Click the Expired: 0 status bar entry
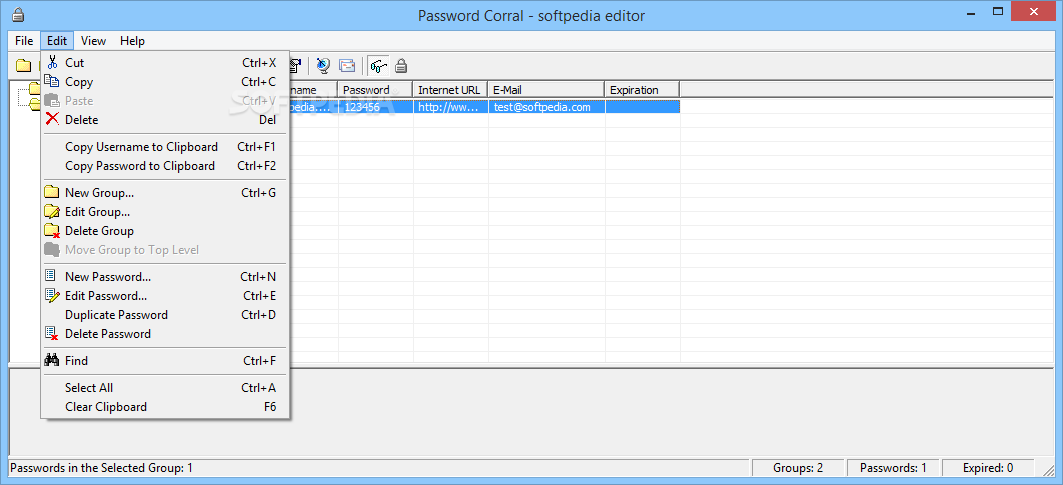Viewport: 1063px width, 485px height. (x=988, y=467)
